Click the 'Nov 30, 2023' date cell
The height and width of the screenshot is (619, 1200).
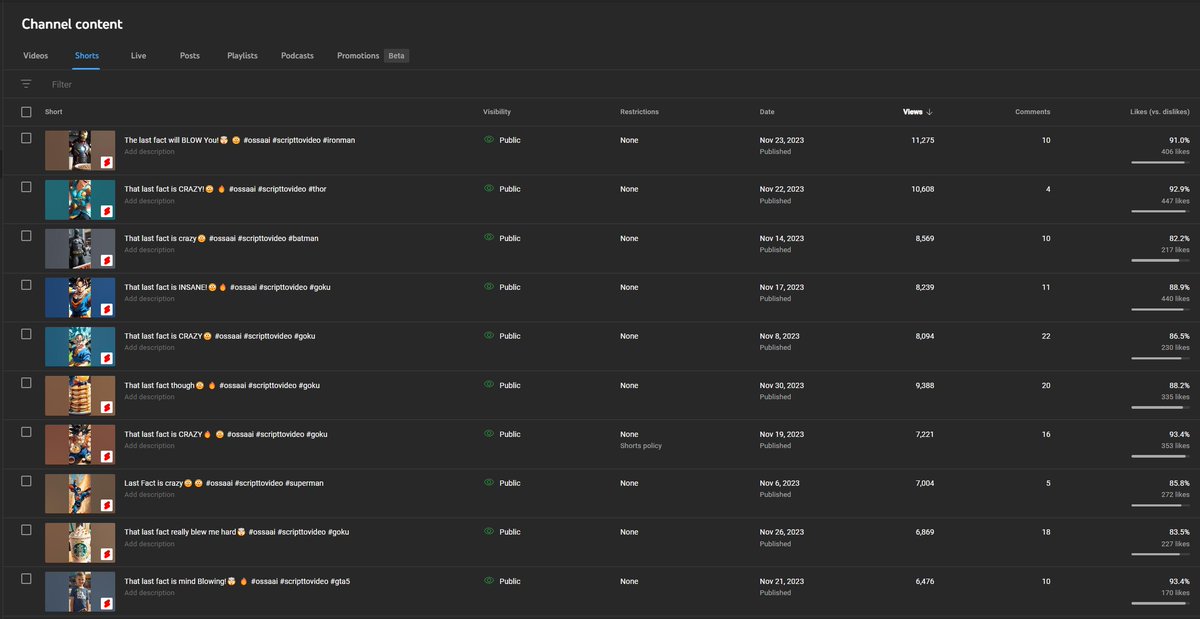(782, 385)
